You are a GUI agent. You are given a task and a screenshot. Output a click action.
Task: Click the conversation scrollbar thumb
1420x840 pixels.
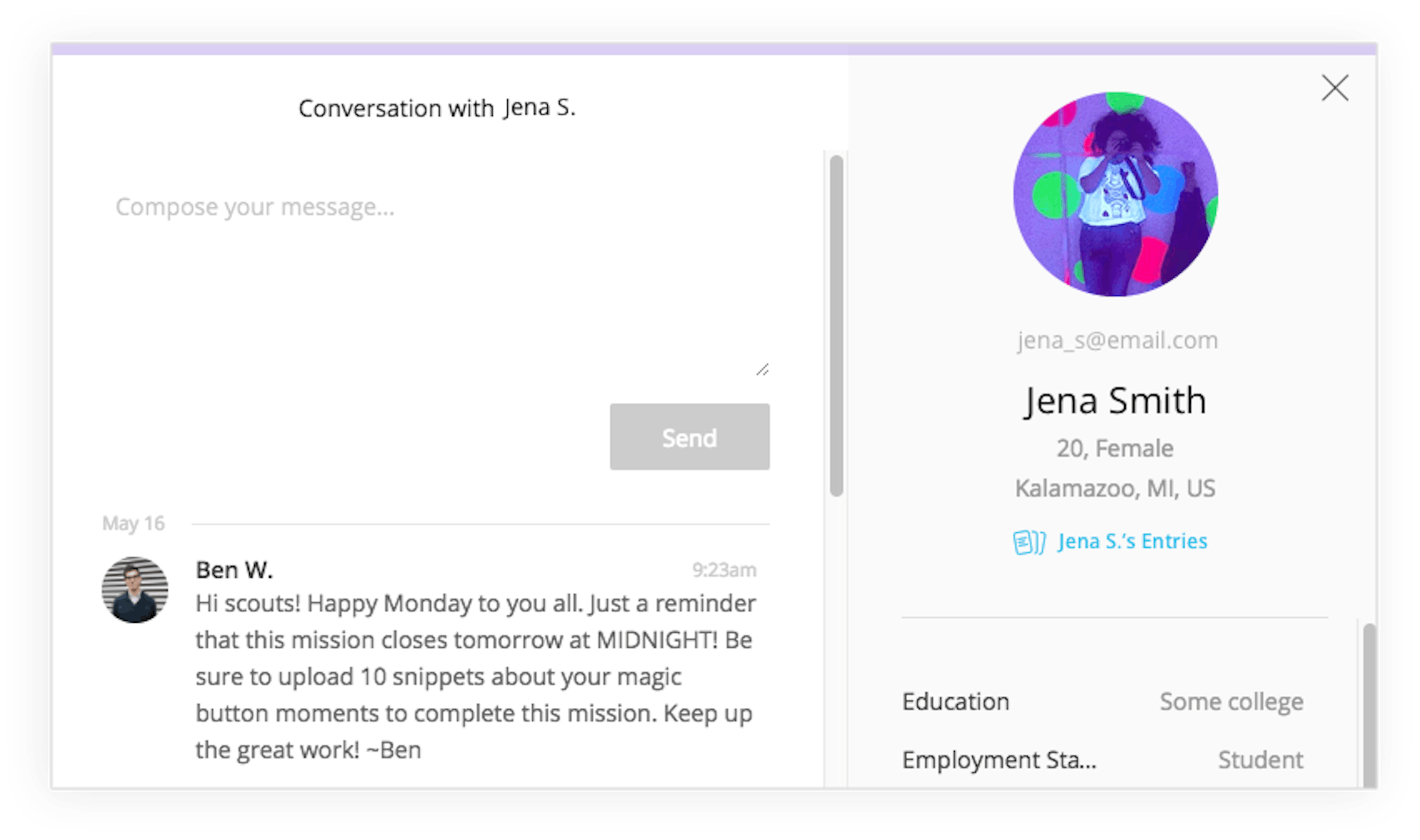tap(836, 325)
